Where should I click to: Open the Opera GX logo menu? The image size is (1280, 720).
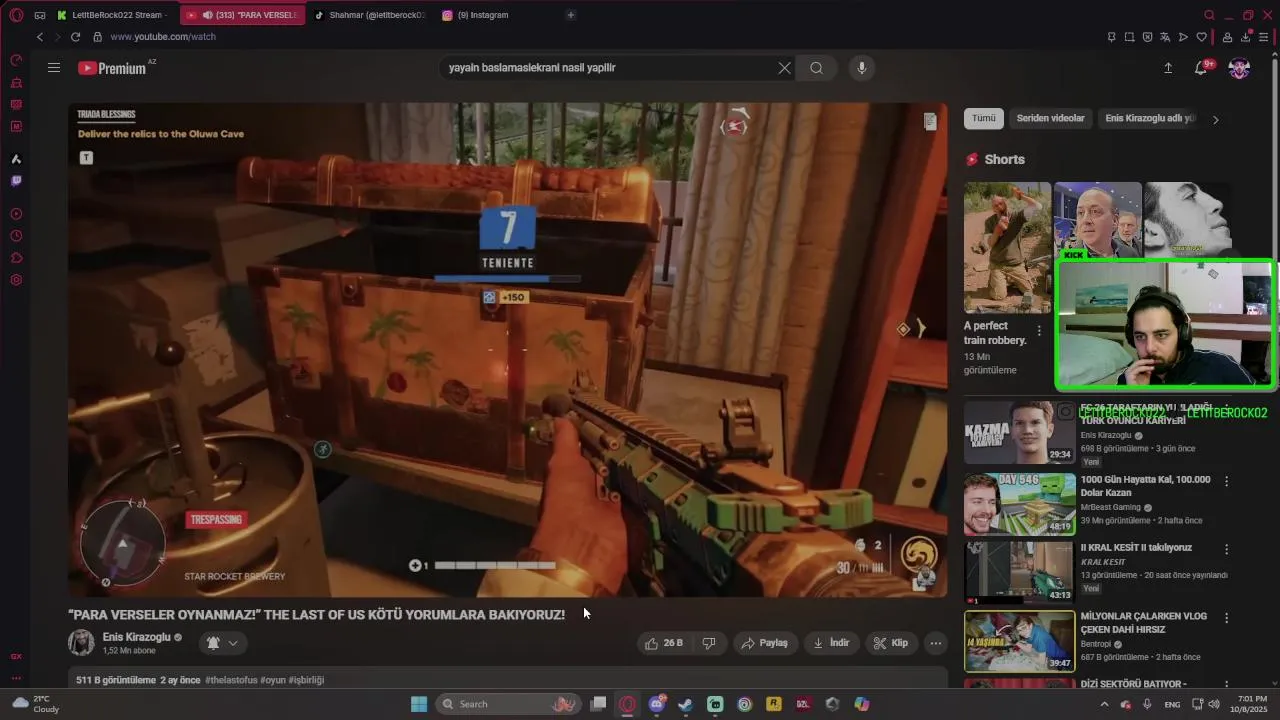pyautogui.click(x=16, y=15)
